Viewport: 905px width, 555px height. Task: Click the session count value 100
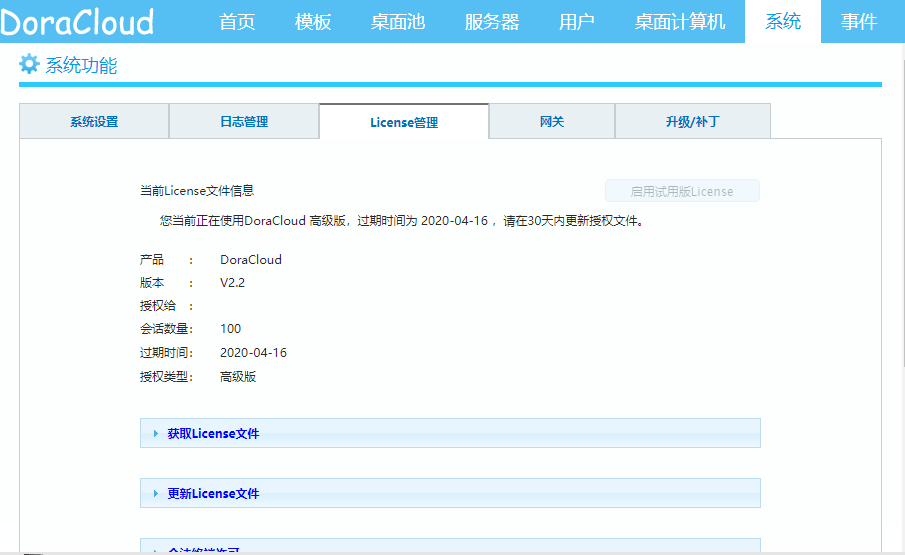pyautogui.click(x=230, y=329)
